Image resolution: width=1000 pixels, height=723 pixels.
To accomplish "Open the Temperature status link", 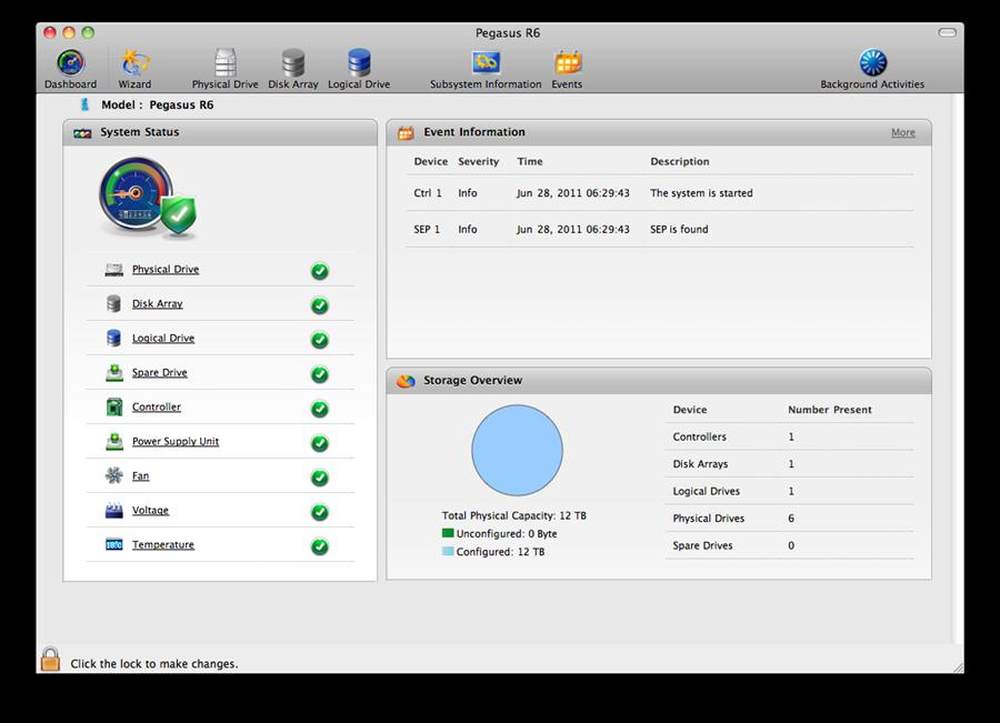I will click(x=163, y=545).
